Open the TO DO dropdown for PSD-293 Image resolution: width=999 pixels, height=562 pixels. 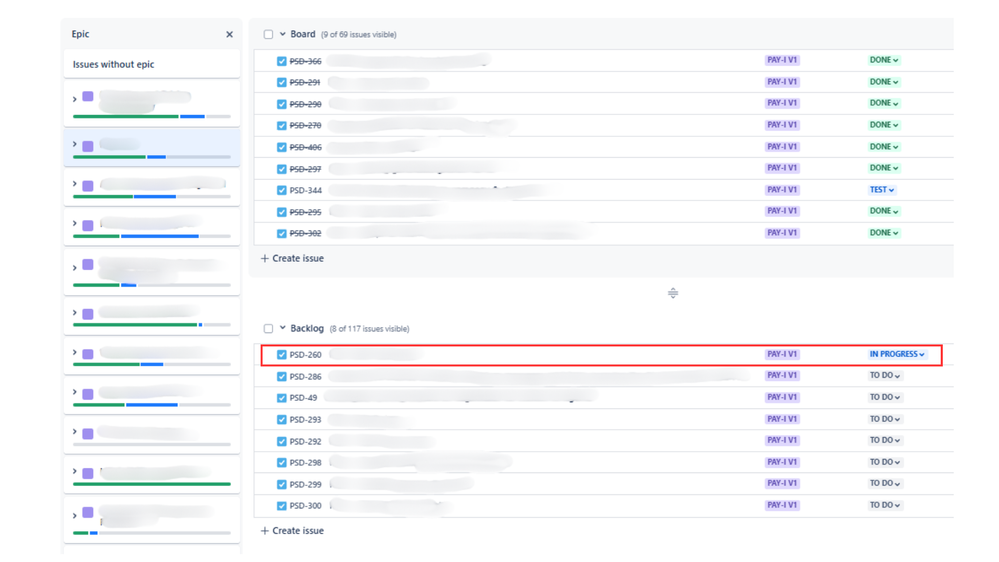(885, 419)
